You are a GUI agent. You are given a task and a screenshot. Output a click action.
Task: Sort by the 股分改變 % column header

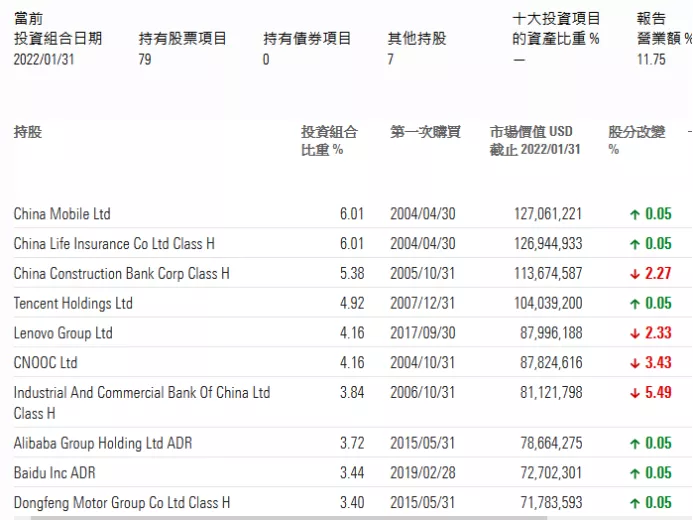pos(636,140)
